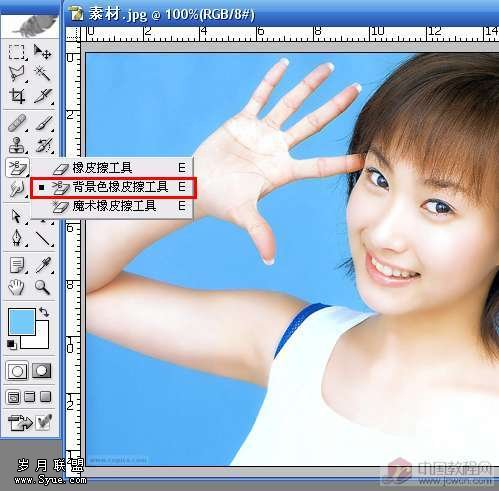Choose 橡皮擦工具 from the flyout
Viewport: 499px width, 491px height.
click(112, 168)
